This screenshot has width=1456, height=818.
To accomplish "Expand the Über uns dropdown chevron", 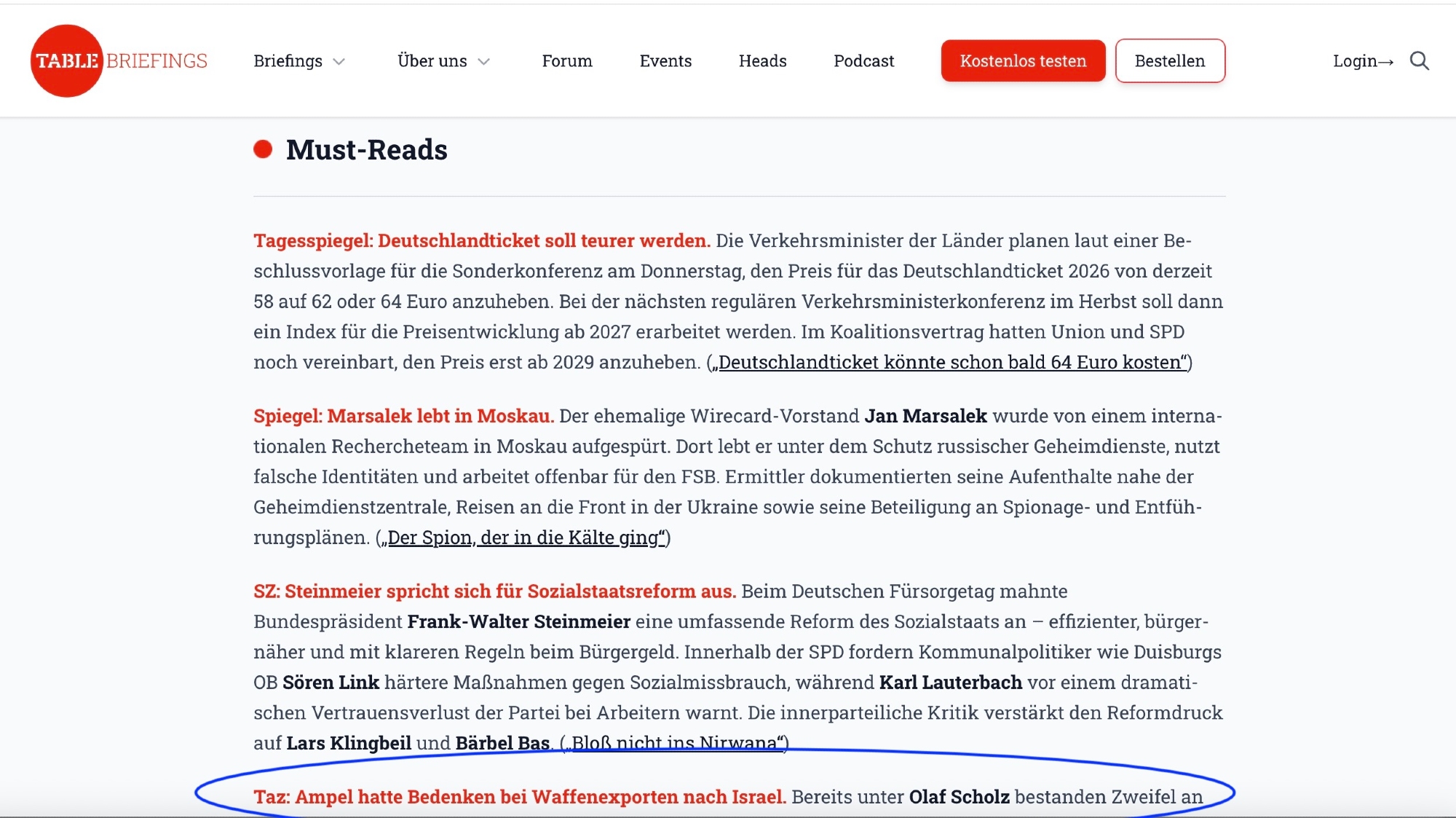I will 484,62.
